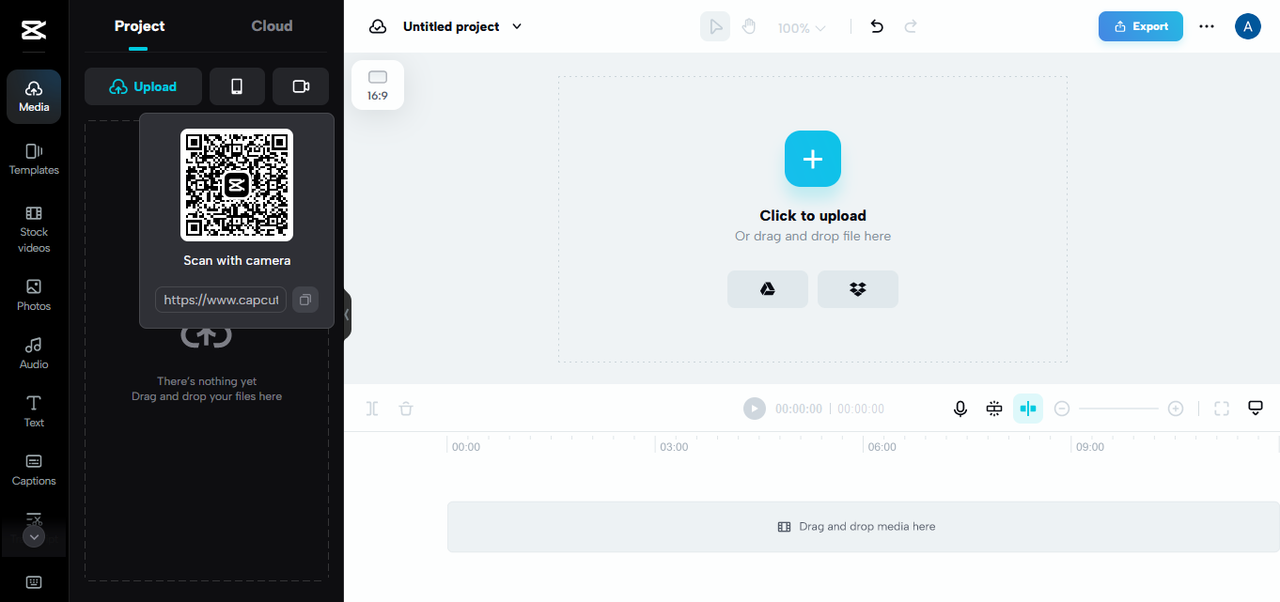The height and width of the screenshot is (602, 1280).
Task: Start recording with the microphone icon
Action: 960,408
